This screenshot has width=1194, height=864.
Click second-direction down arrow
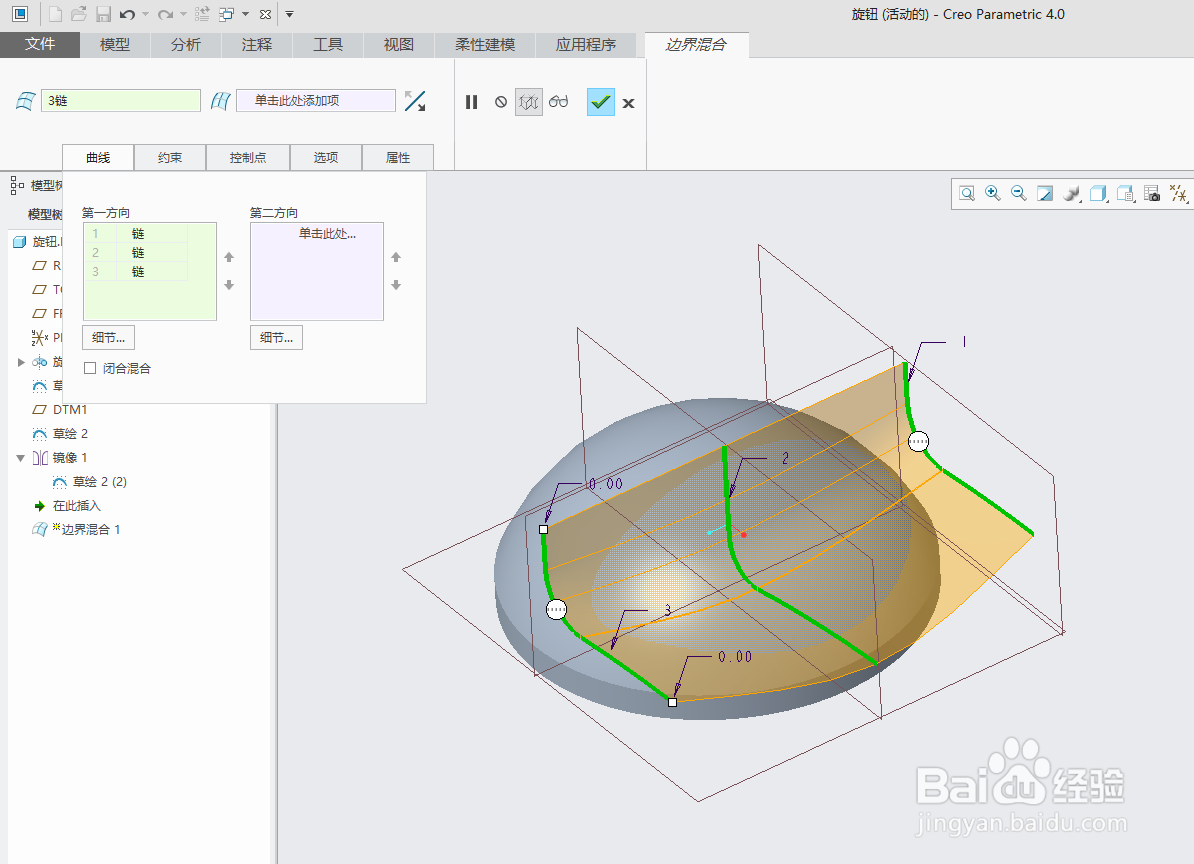[x=396, y=285]
